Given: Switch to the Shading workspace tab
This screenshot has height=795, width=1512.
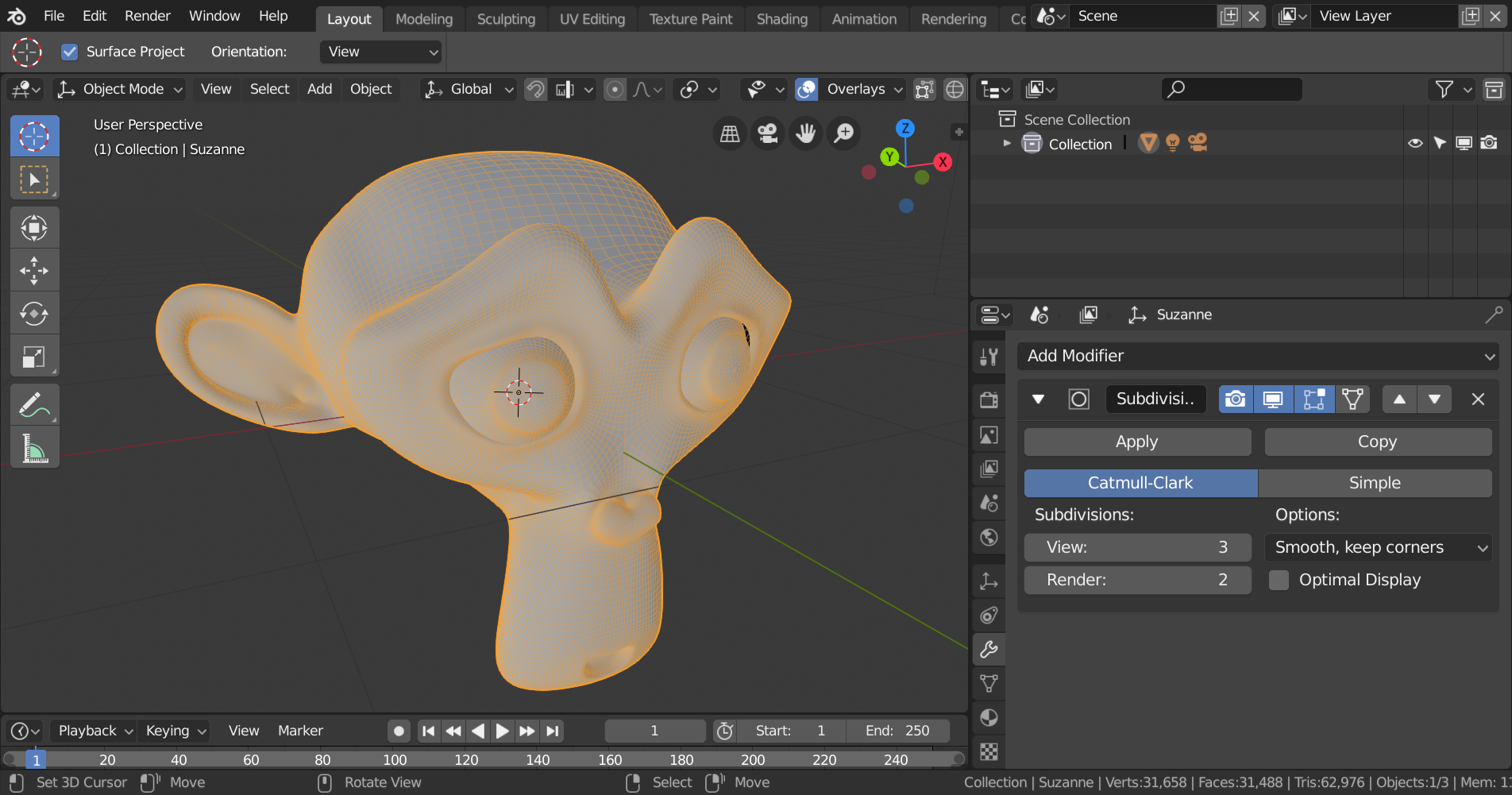Looking at the screenshot, I should (782, 19).
